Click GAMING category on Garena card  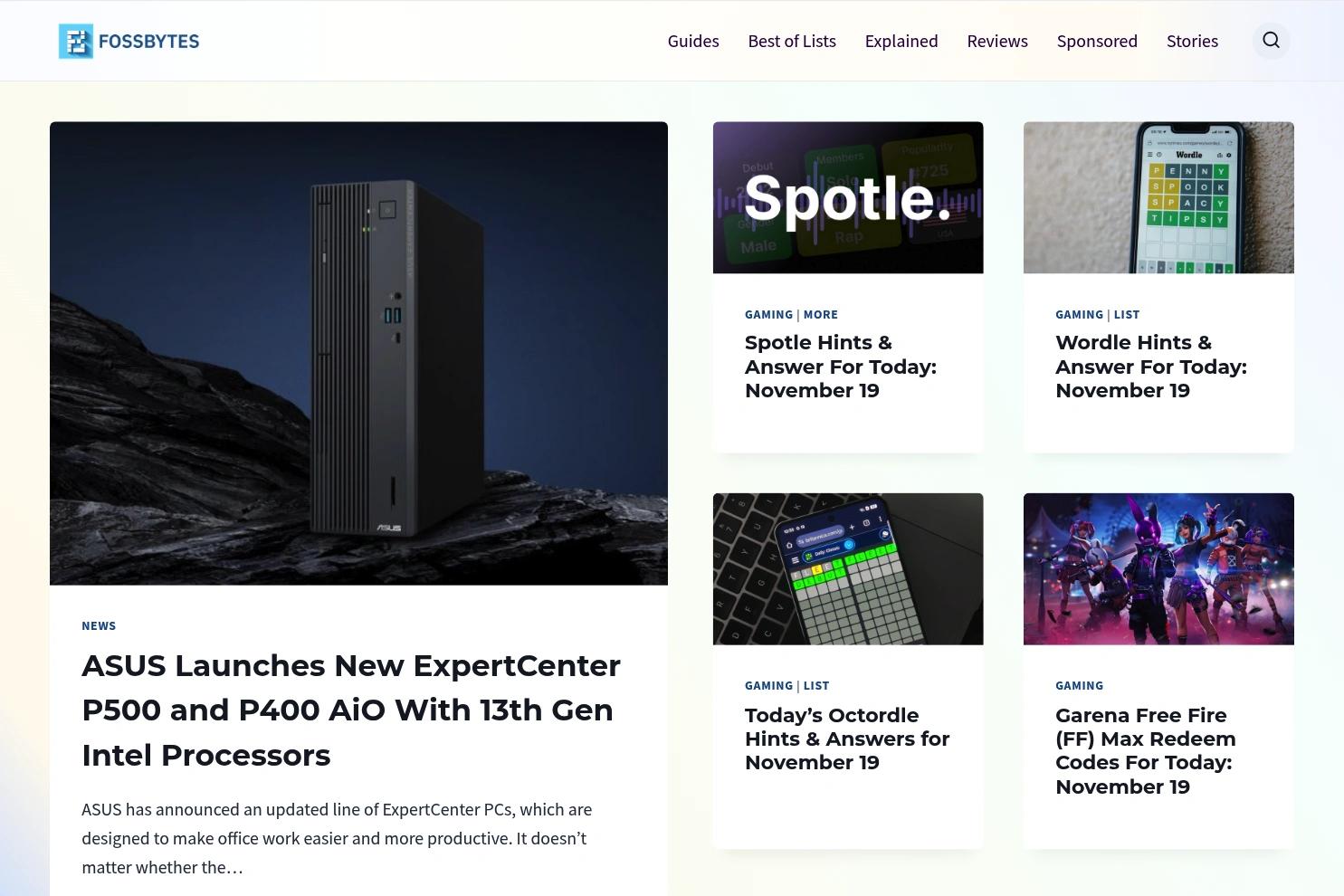point(1079,685)
